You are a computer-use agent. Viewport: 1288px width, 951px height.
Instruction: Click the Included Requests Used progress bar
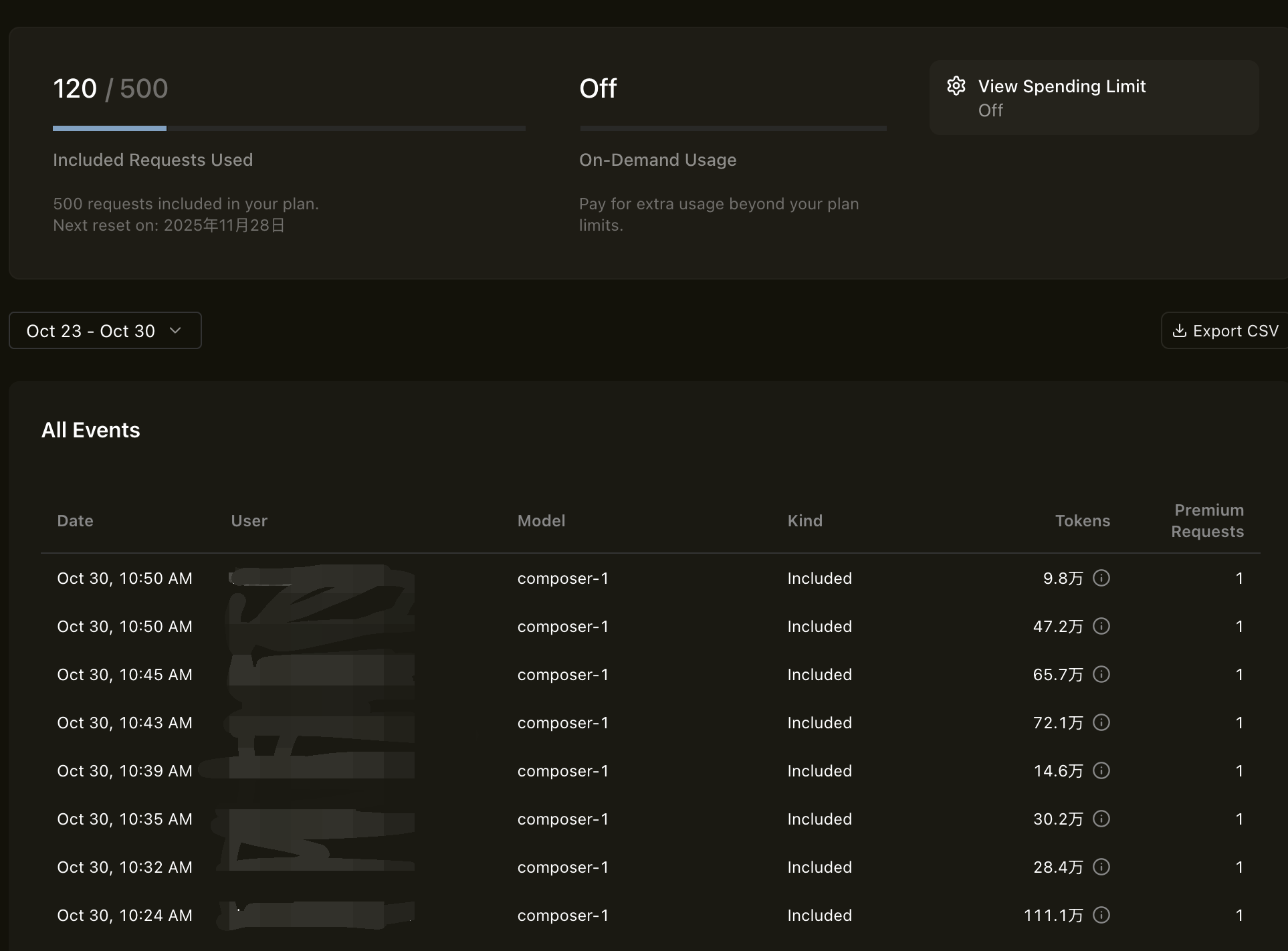pyautogui.click(x=289, y=128)
